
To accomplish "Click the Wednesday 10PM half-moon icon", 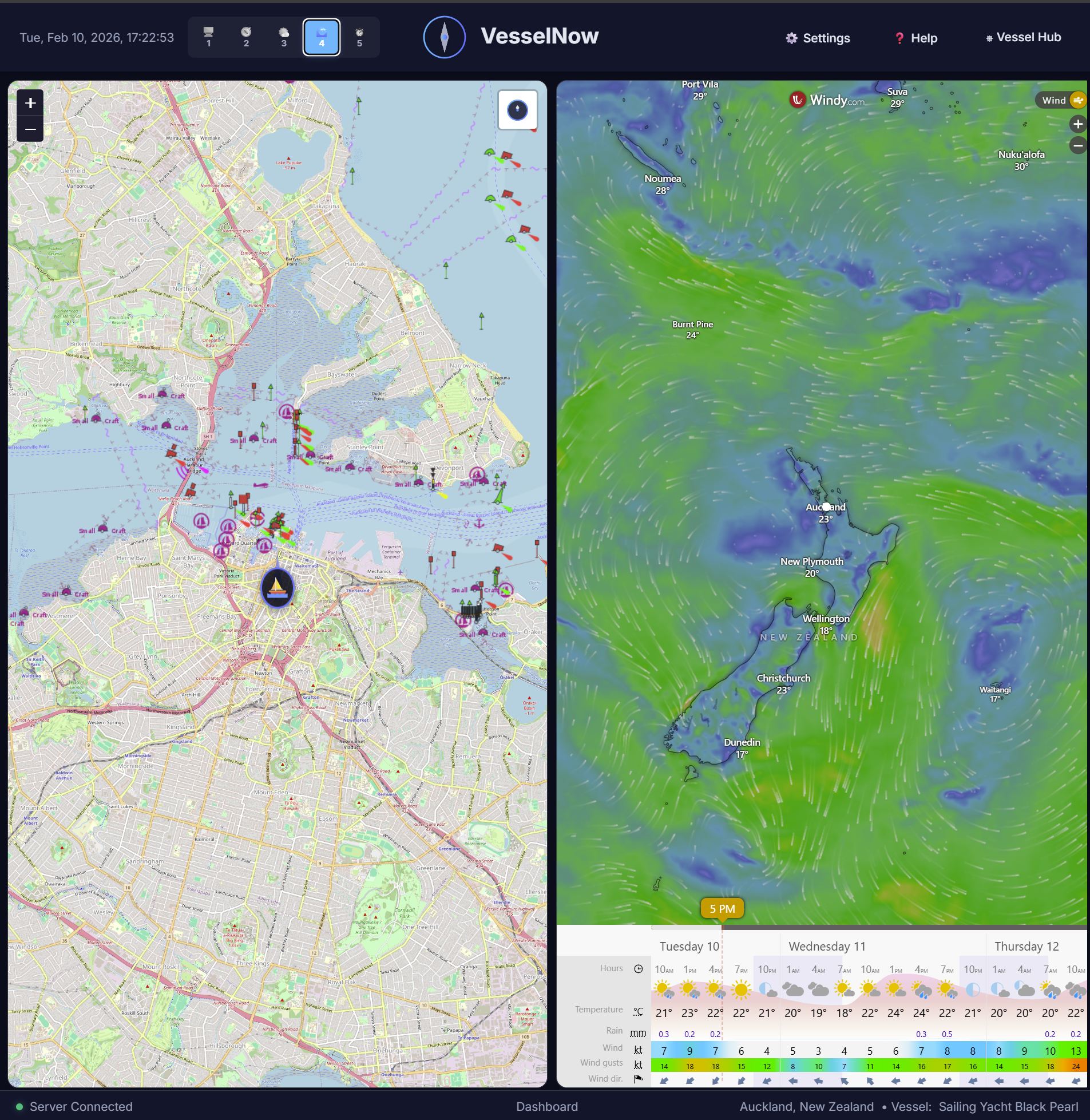I will [973, 989].
